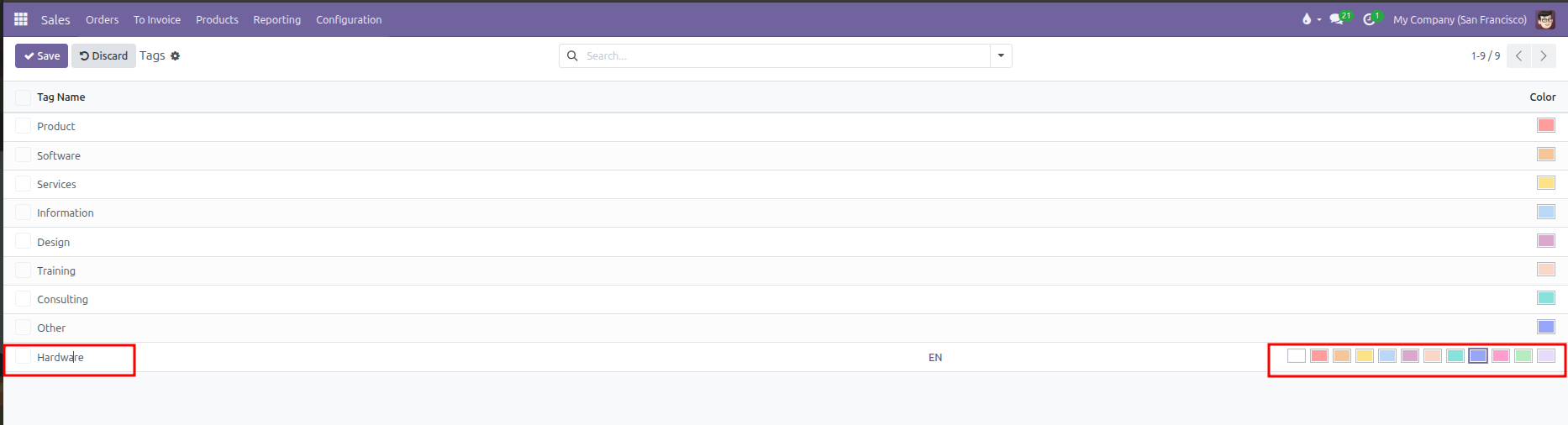Click the Other tag's blue color box

(1546, 327)
